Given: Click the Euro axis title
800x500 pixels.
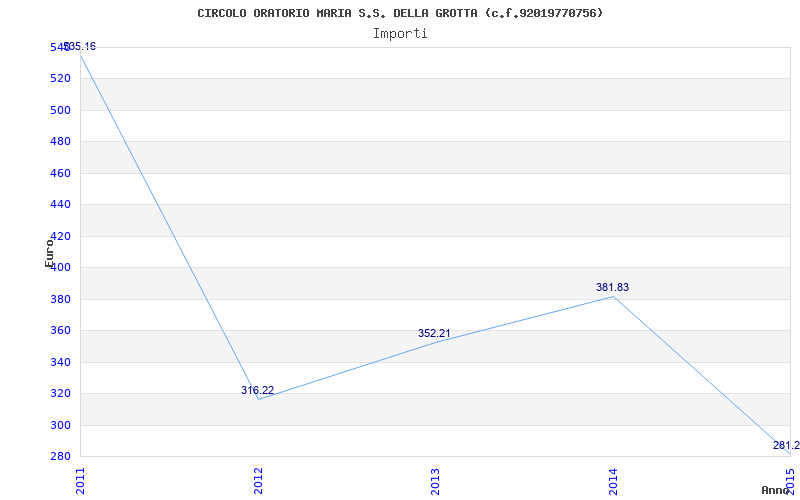Looking at the screenshot, I should [x=49, y=254].
